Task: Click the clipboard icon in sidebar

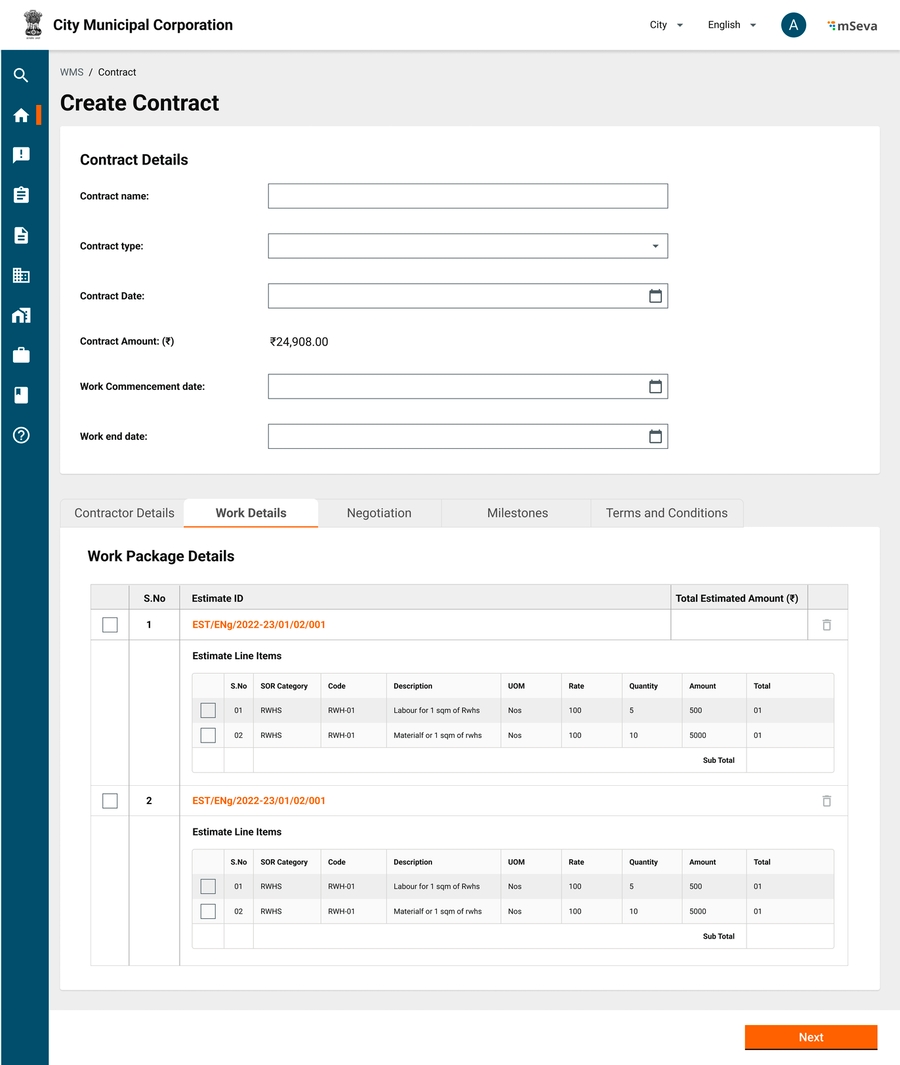Action: tap(21, 195)
